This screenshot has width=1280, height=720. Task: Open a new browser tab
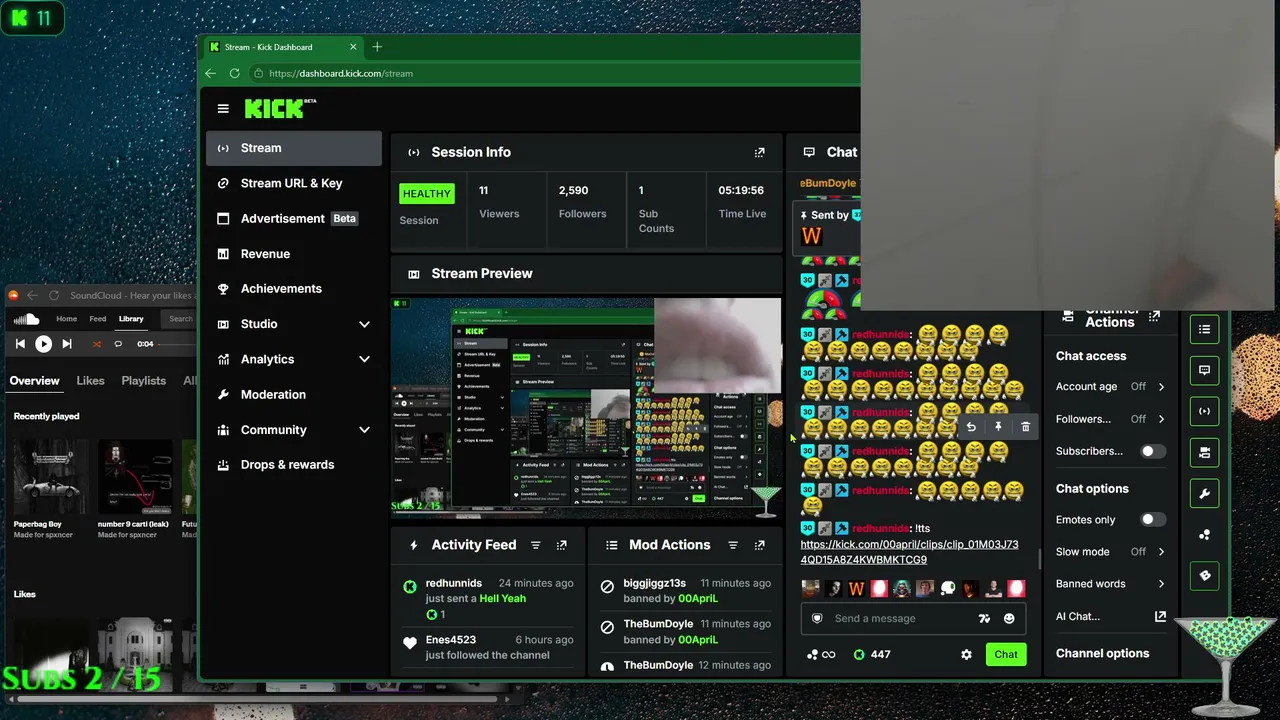[x=377, y=47]
